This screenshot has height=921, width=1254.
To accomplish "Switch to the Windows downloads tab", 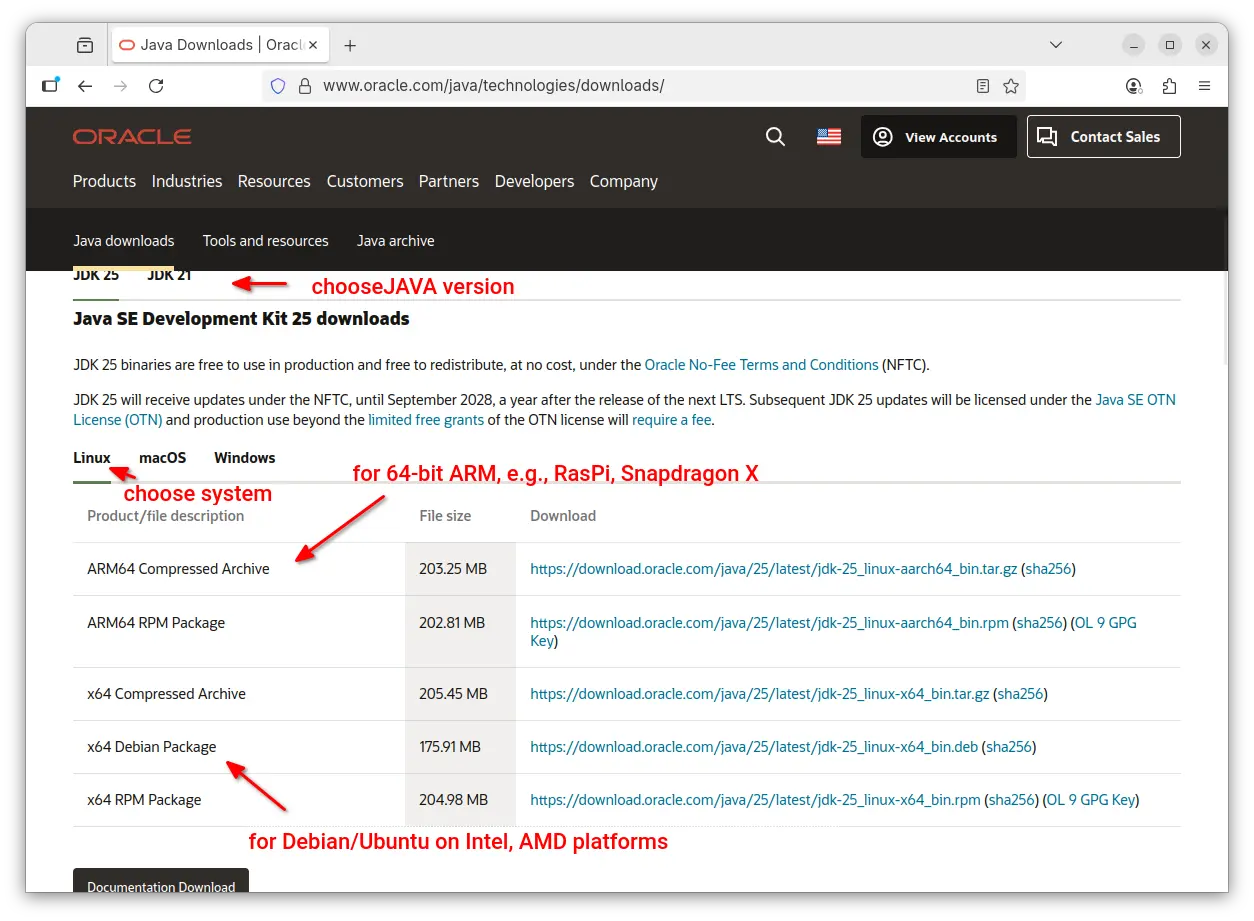I will tap(244, 458).
